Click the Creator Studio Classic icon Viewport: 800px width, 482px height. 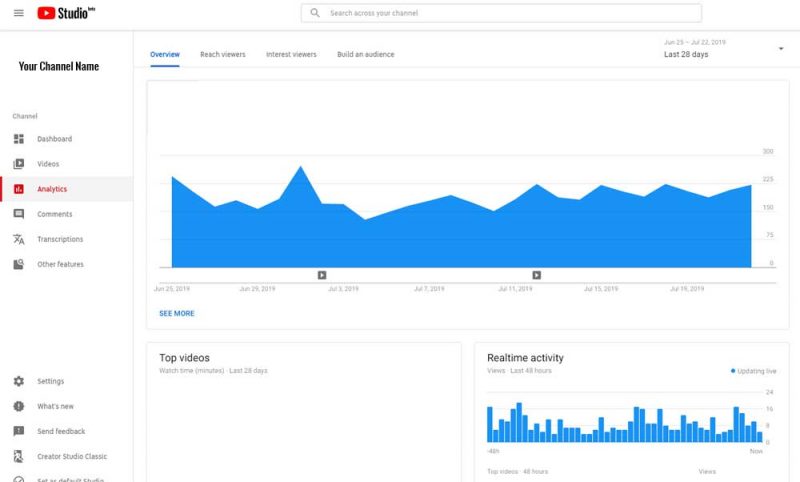(x=19, y=456)
